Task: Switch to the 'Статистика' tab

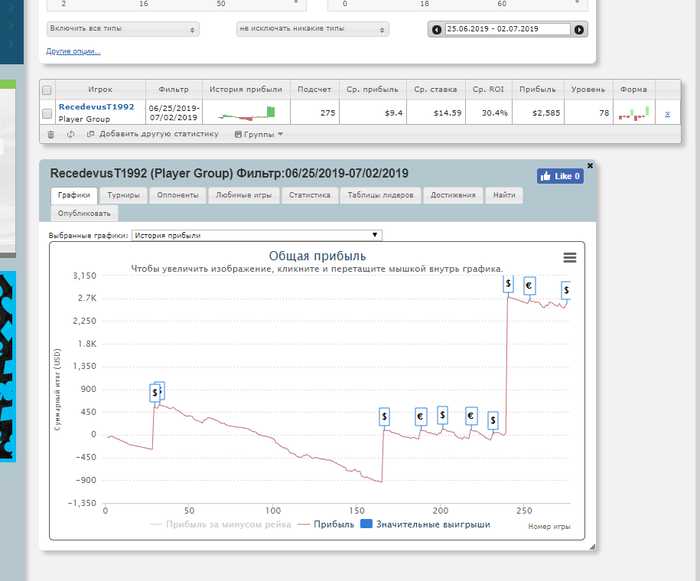Action: pyautogui.click(x=310, y=195)
